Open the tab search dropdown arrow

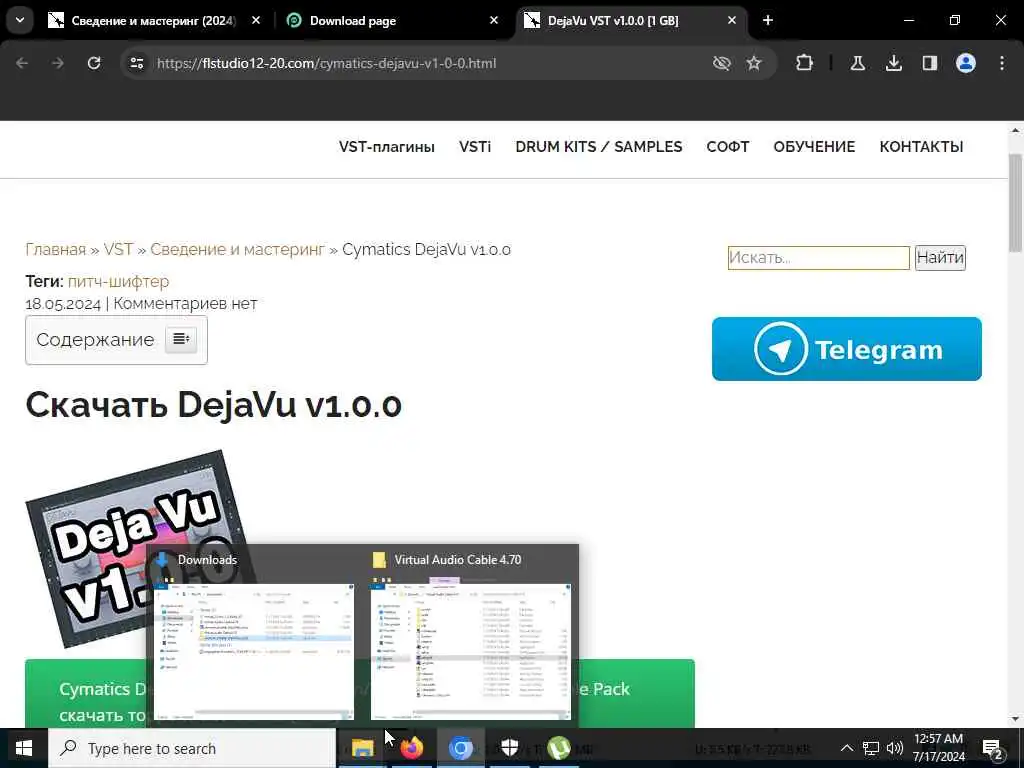pos(20,20)
